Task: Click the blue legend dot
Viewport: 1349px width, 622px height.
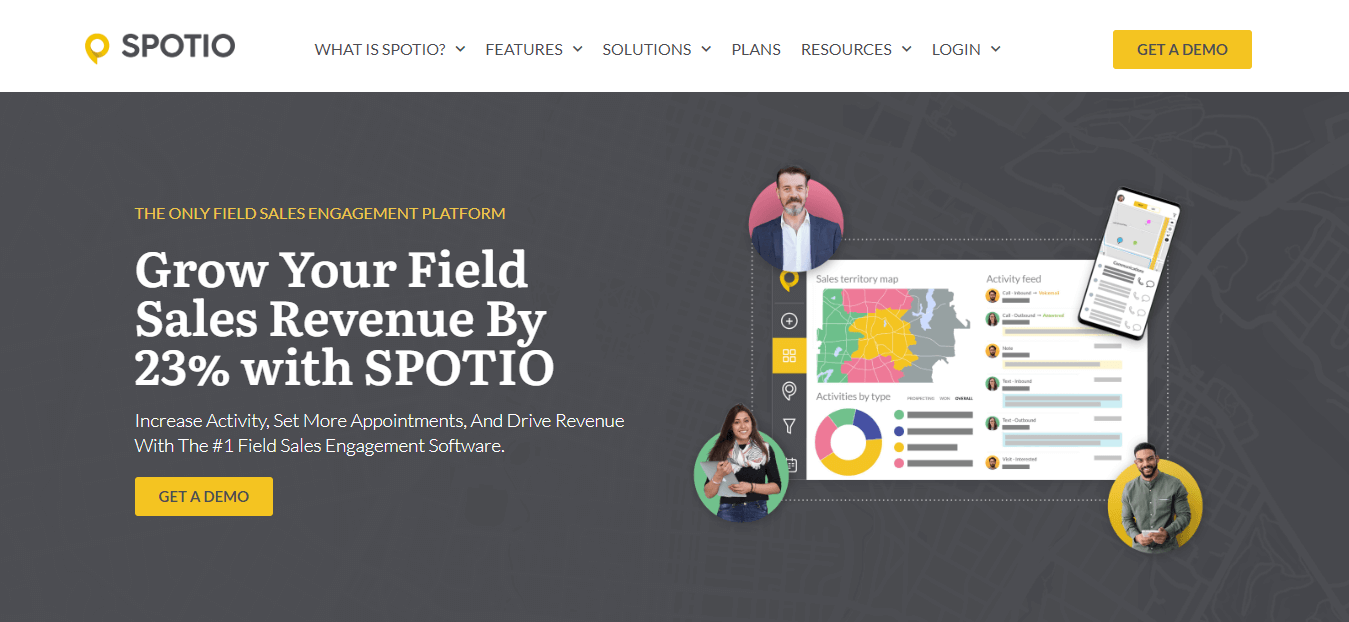Action: [898, 431]
